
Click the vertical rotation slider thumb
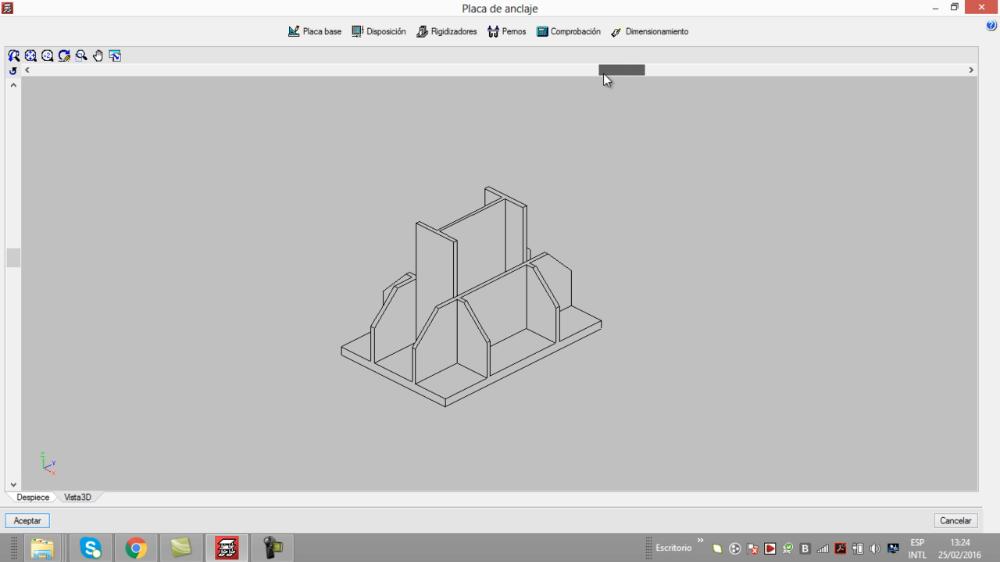click(x=13, y=258)
